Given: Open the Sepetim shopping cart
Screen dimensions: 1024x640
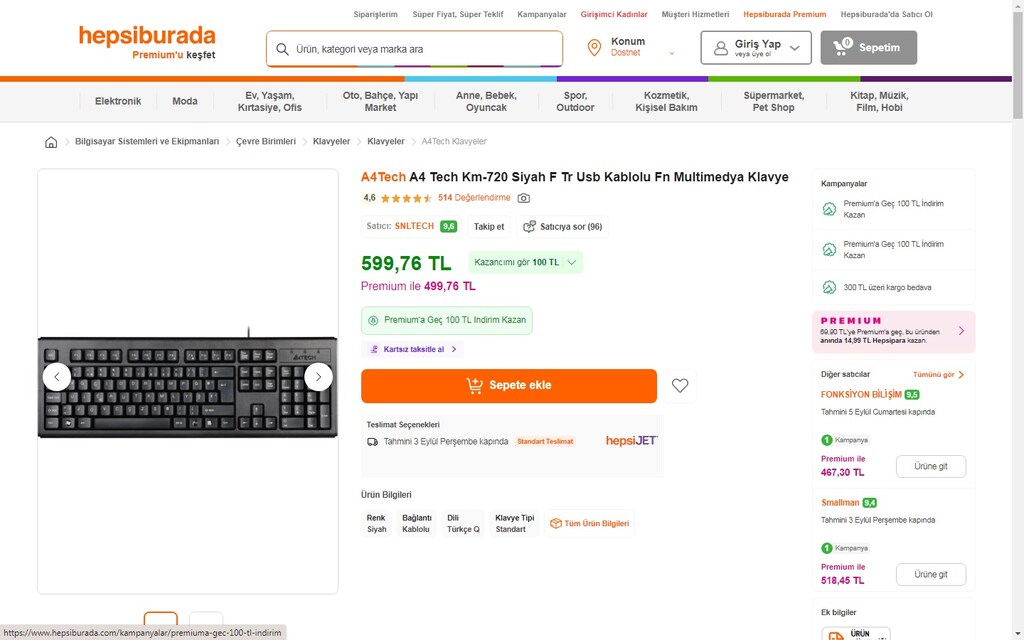Looking at the screenshot, I should pos(869,48).
